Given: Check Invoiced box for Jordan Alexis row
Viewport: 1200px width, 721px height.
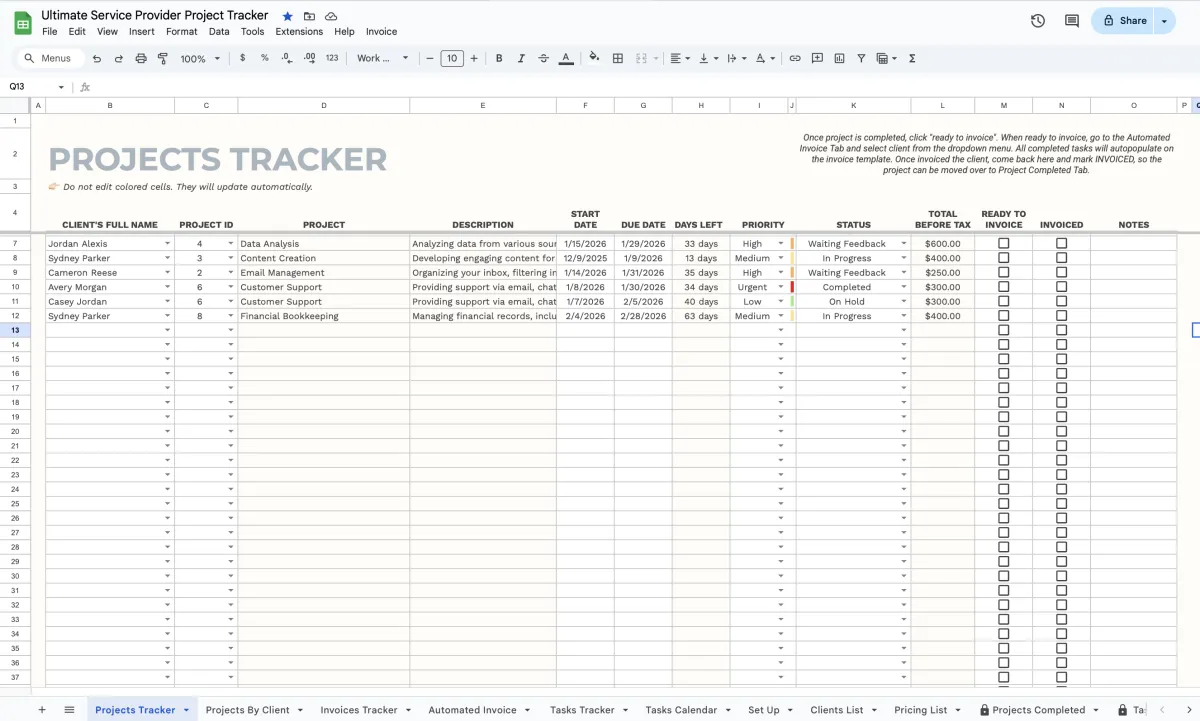Looking at the screenshot, I should tap(1062, 243).
